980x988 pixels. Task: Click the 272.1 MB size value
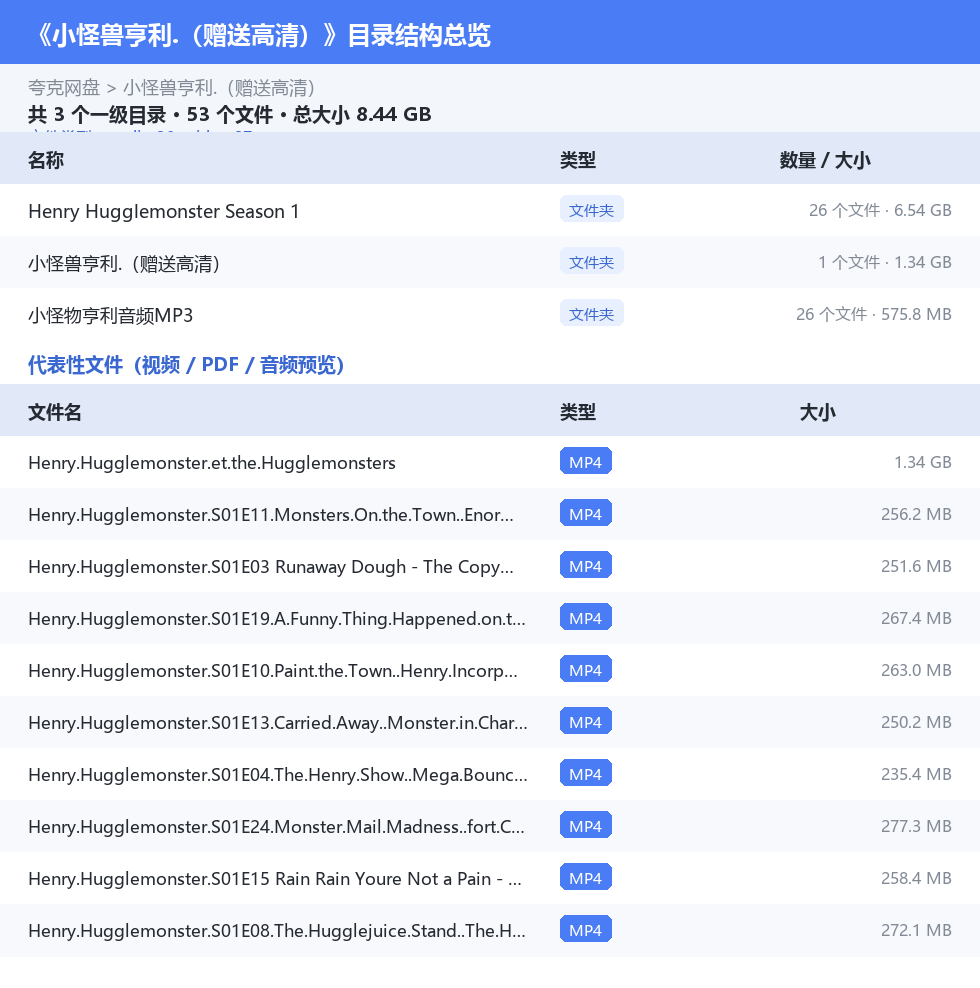[x=916, y=930]
